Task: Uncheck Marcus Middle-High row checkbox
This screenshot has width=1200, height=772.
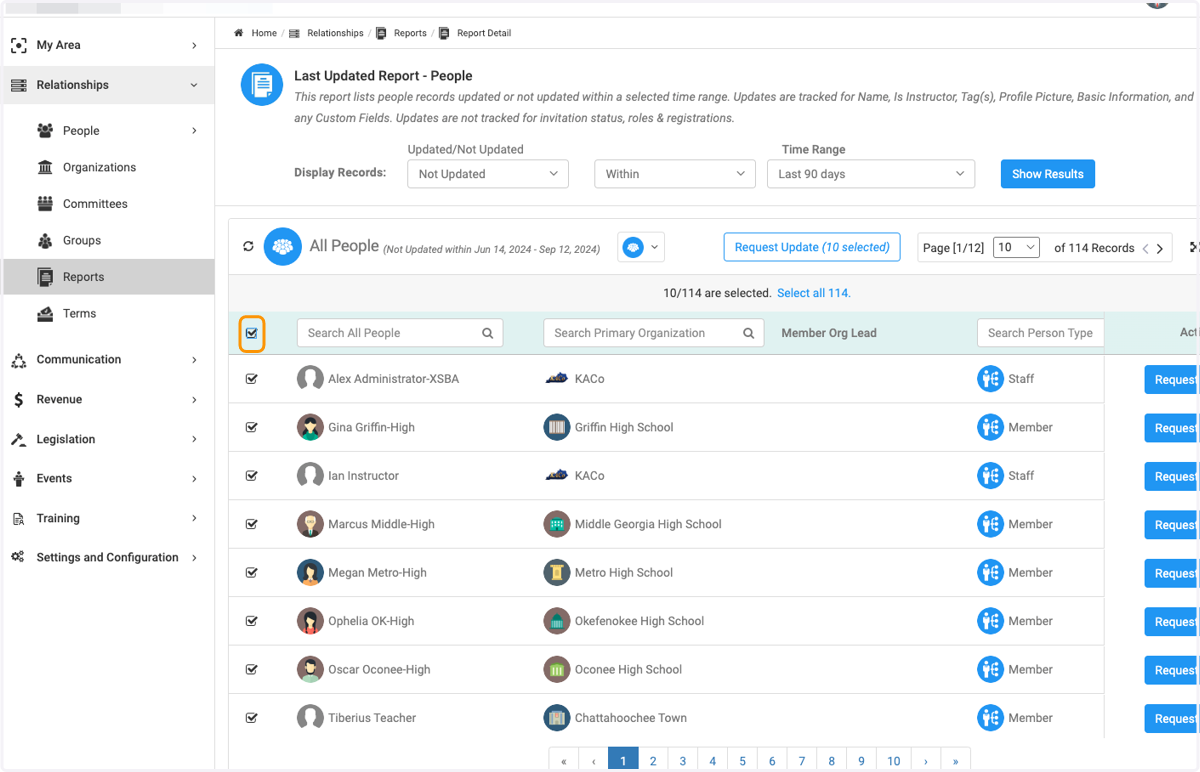Action: [252, 524]
